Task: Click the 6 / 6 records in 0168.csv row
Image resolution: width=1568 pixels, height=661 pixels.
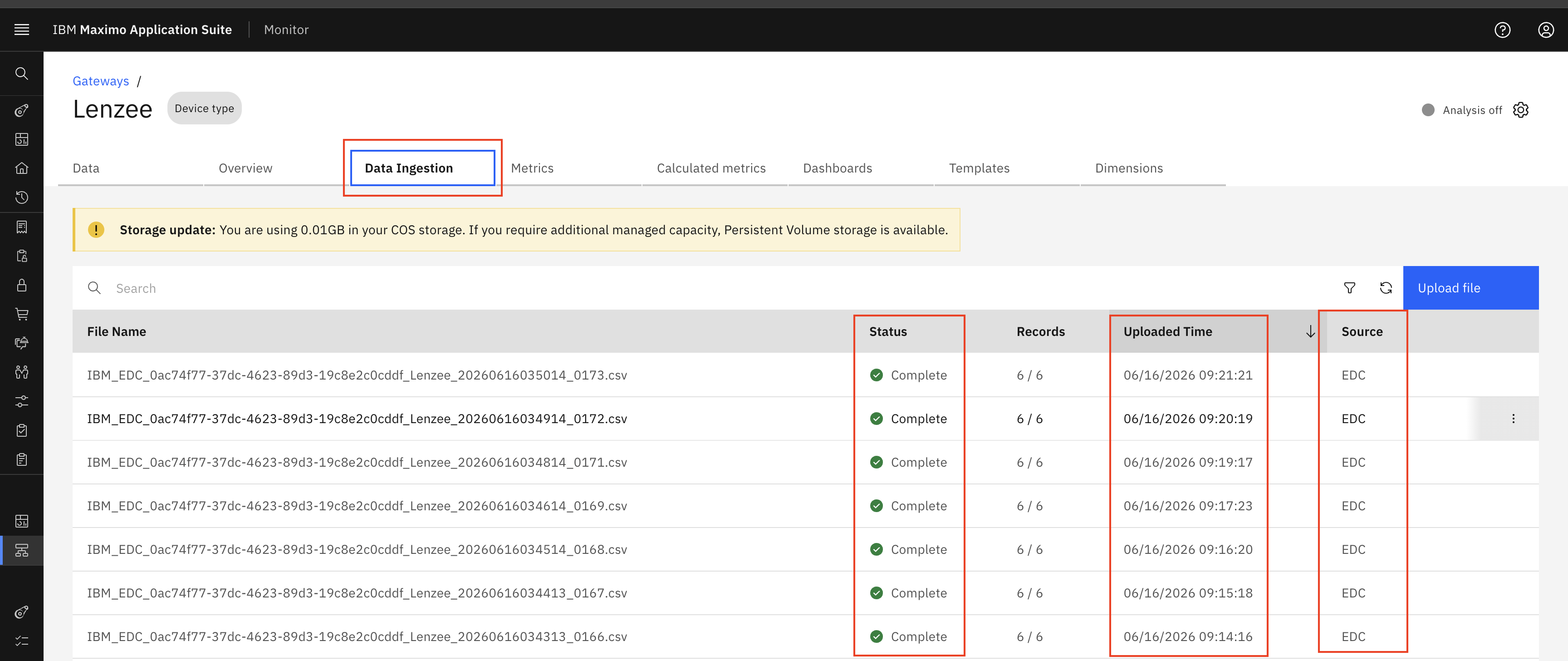Action: (x=1029, y=549)
